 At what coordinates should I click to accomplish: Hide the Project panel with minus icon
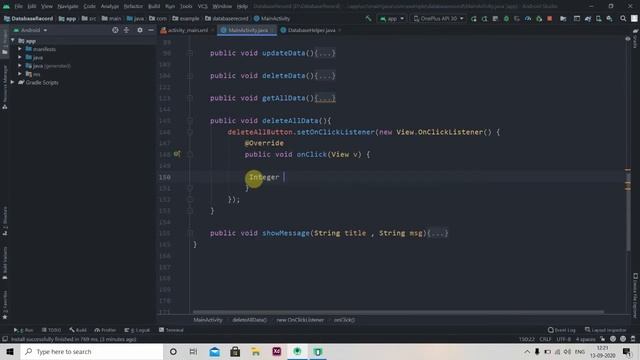click(x=151, y=30)
